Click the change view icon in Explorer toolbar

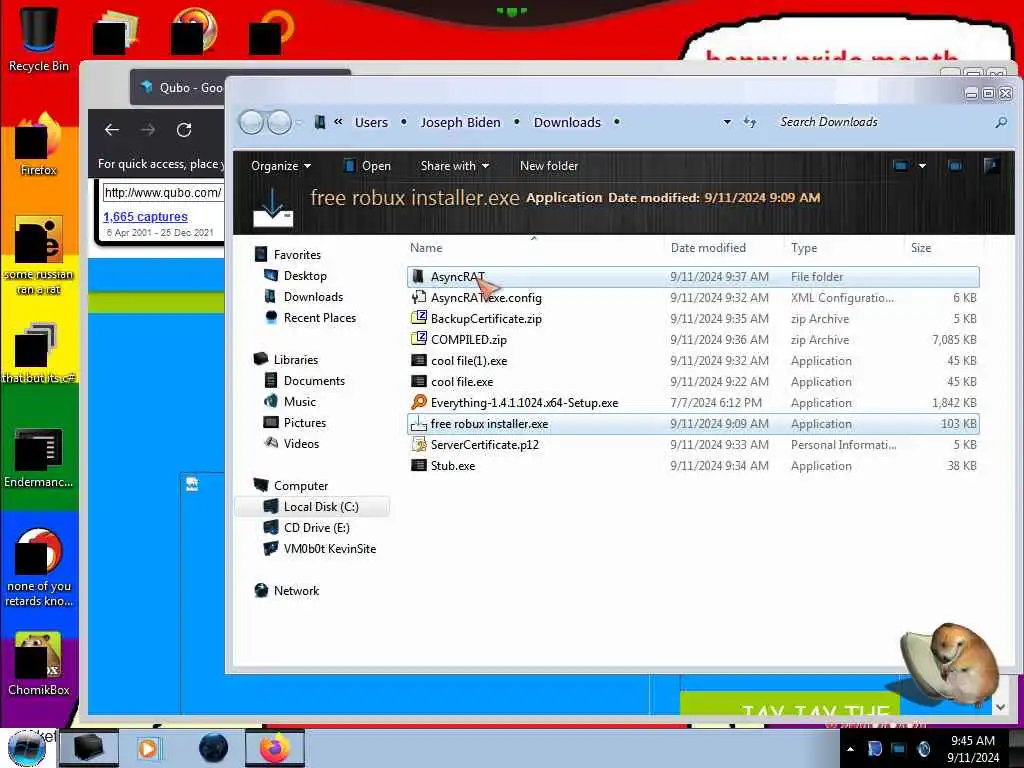click(901, 166)
